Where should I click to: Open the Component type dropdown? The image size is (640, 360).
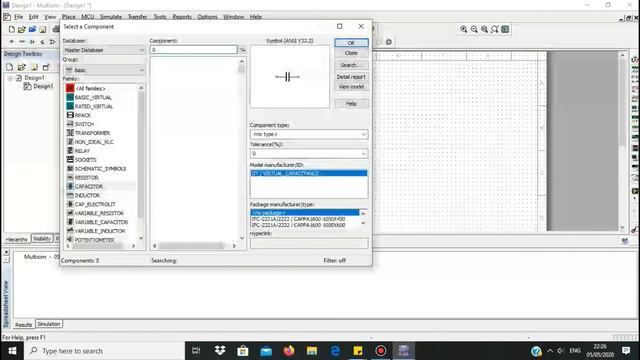point(309,134)
